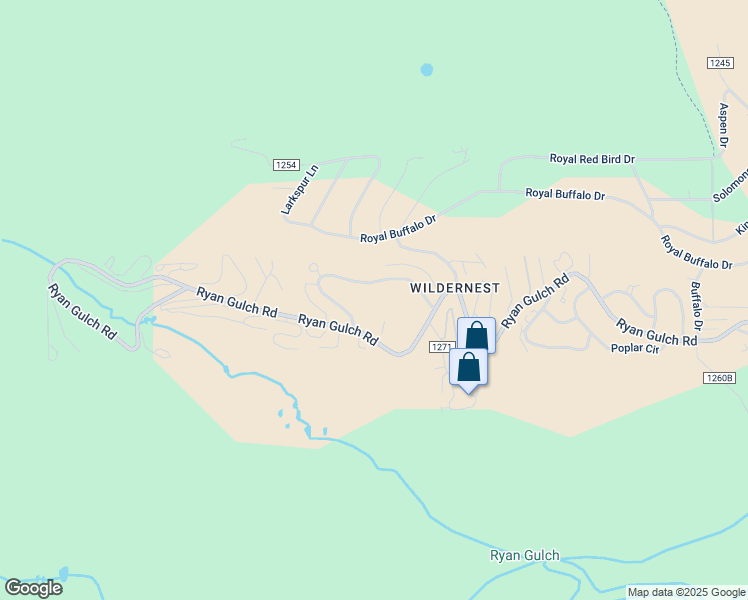
Task: Click the 1254 route shield
Action: (x=286, y=165)
